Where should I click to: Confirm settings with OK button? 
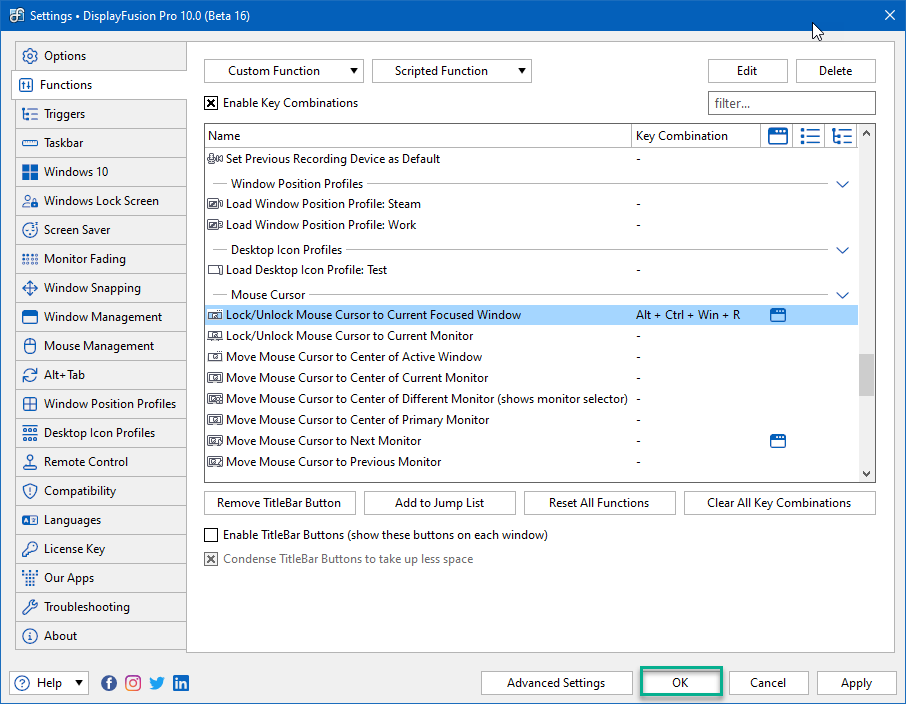coord(681,683)
